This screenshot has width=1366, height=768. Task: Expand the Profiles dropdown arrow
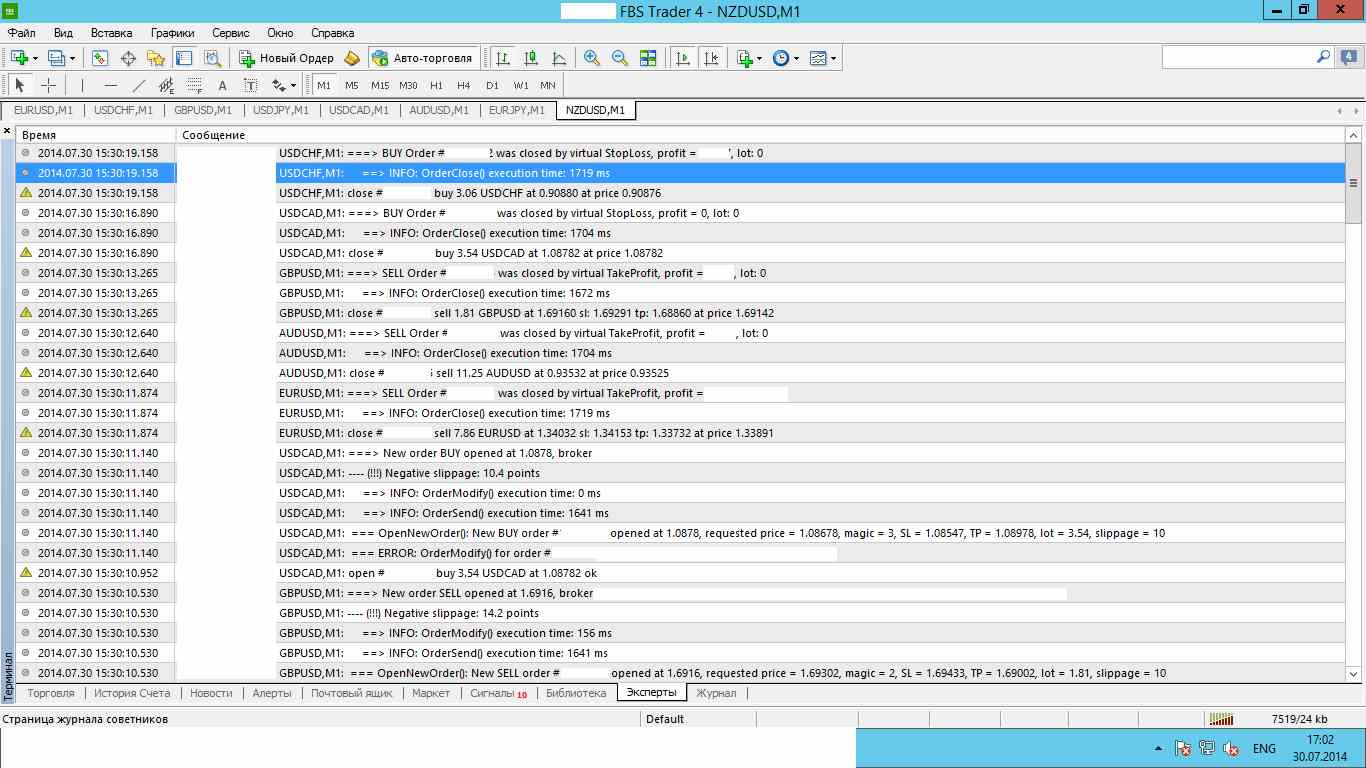(x=72, y=58)
